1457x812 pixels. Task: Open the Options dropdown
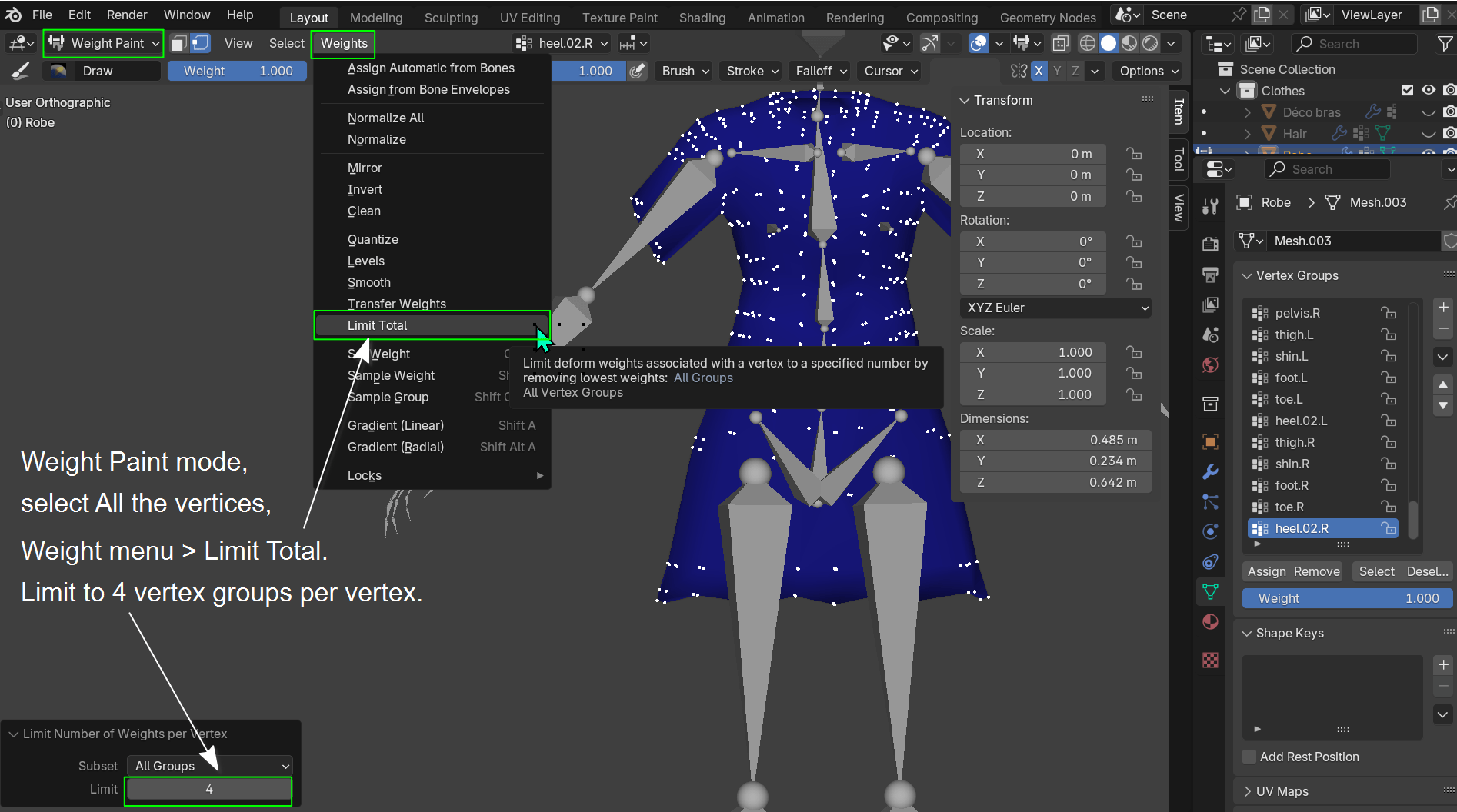(x=1149, y=71)
